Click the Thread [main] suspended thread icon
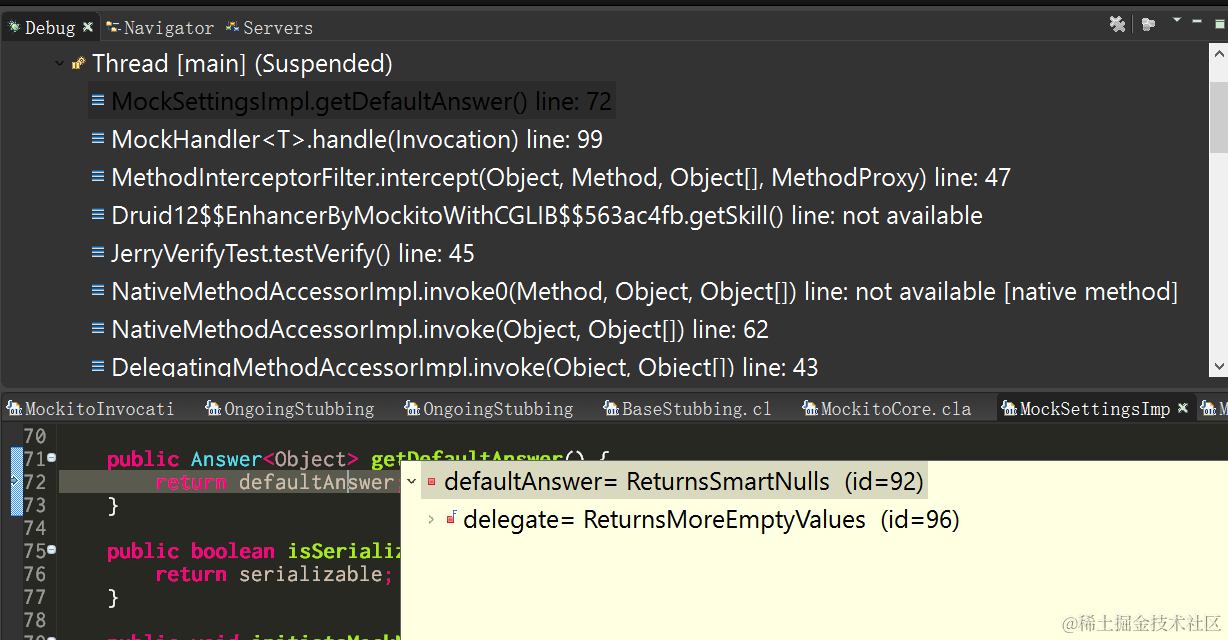Image resolution: width=1228 pixels, height=640 pixels. click(x=79, y=64)
